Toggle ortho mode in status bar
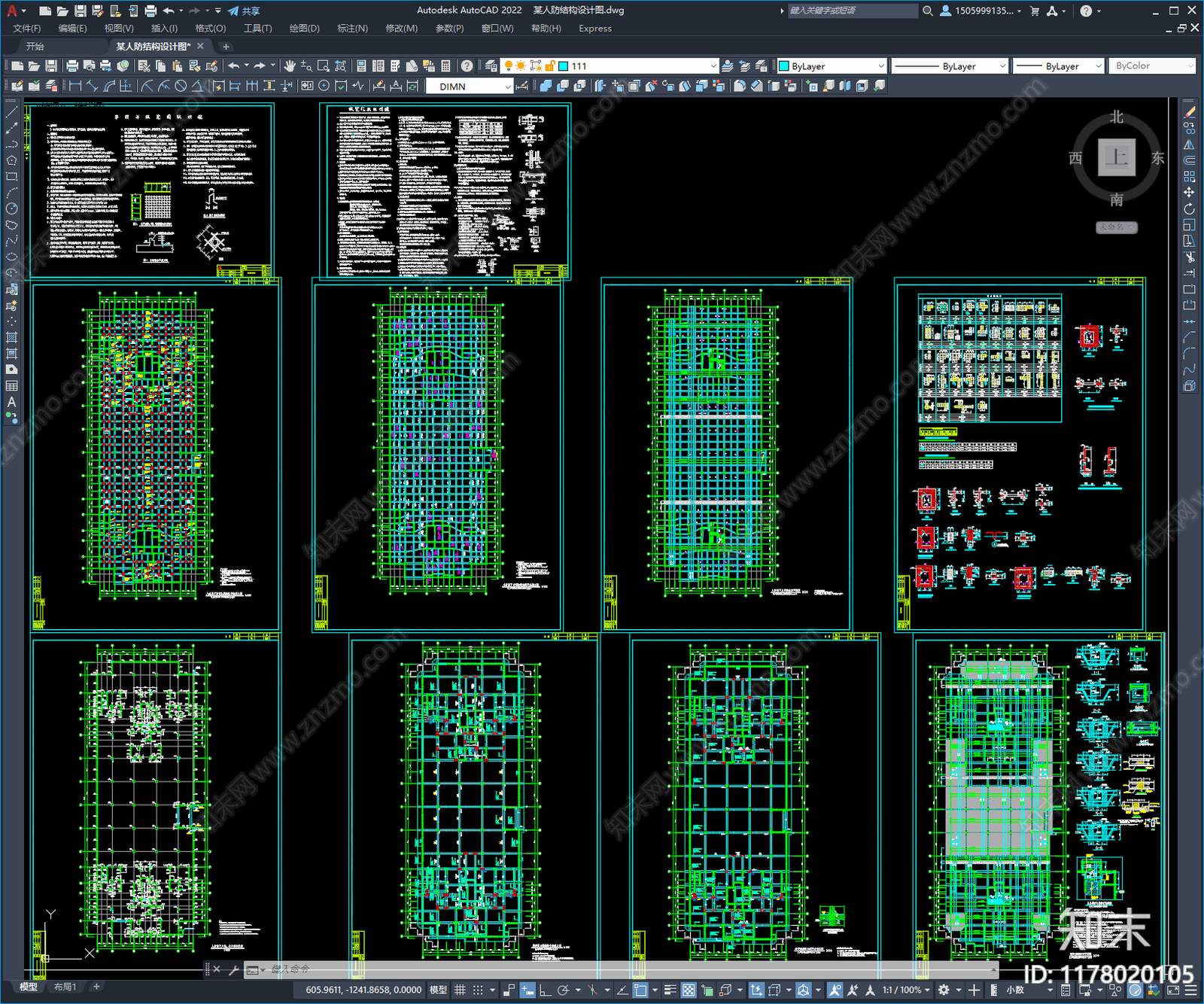The image size is (1204, 1004). point(546,990)
